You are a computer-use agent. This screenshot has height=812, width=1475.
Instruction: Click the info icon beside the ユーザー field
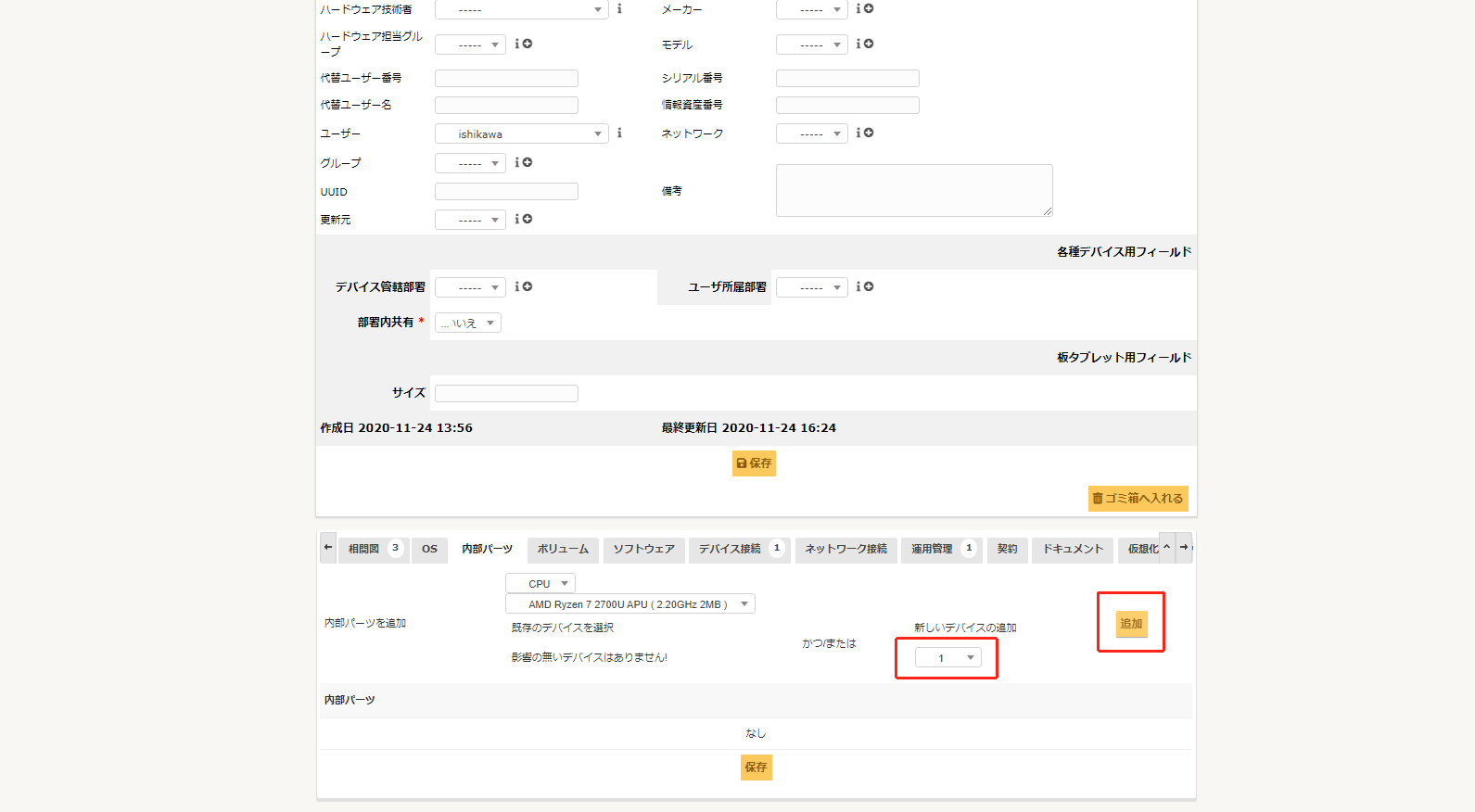[619, 133]
